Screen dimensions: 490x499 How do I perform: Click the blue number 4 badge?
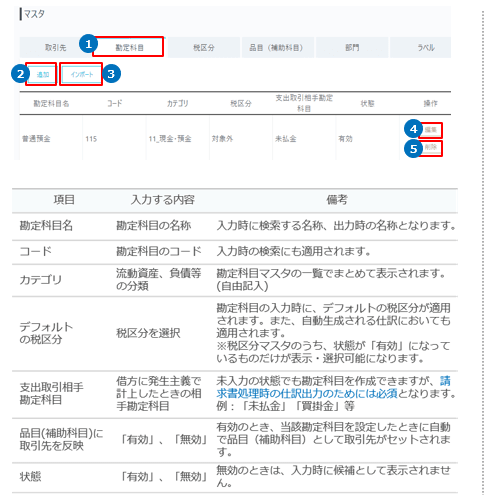[413, 129]
